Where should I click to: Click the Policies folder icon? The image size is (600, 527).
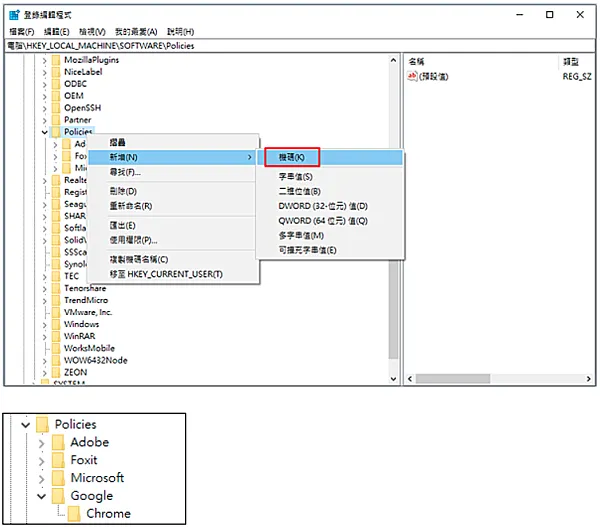click(x=56, y=132)
